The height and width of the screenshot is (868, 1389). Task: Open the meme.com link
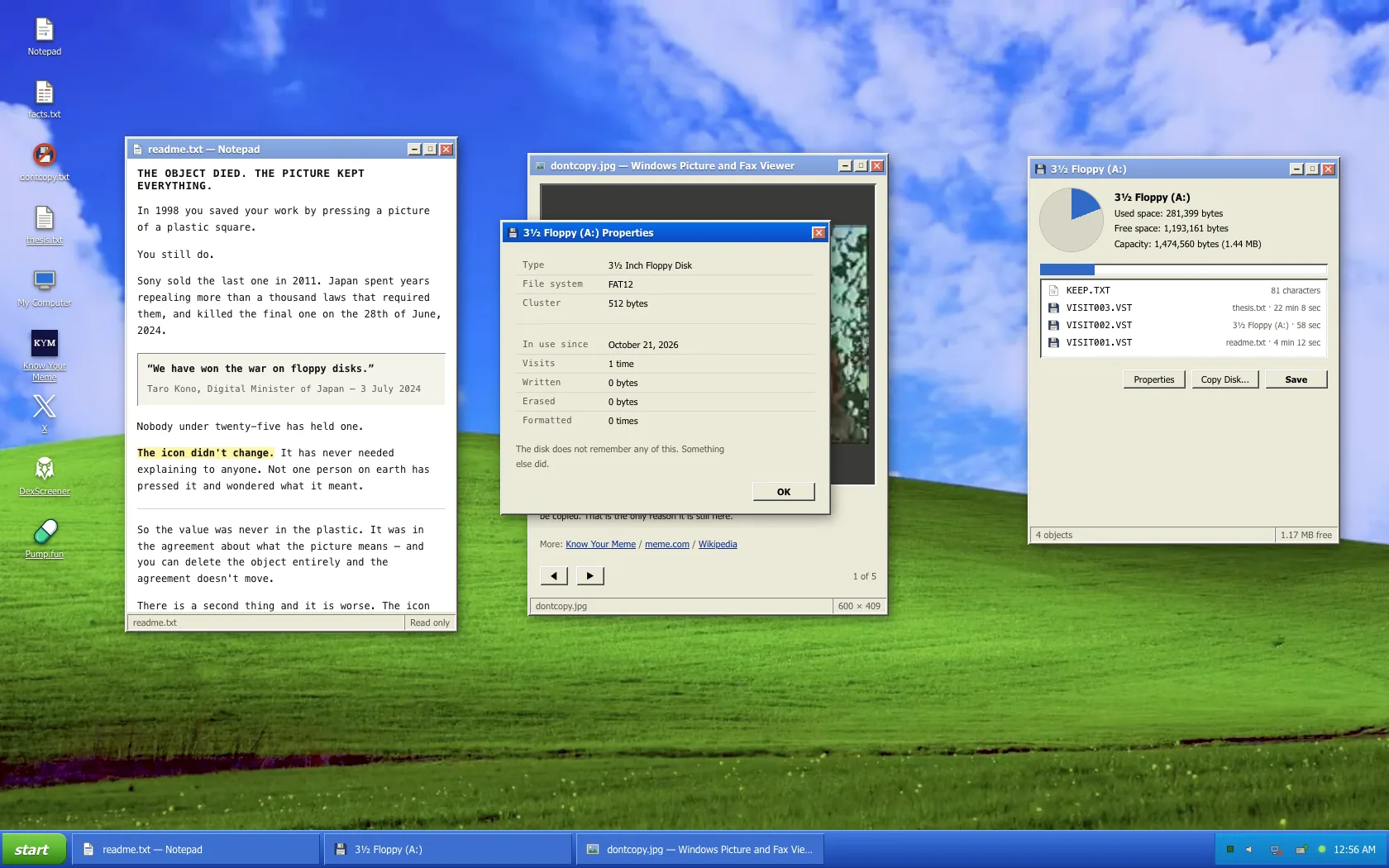[x=667, y=544]
